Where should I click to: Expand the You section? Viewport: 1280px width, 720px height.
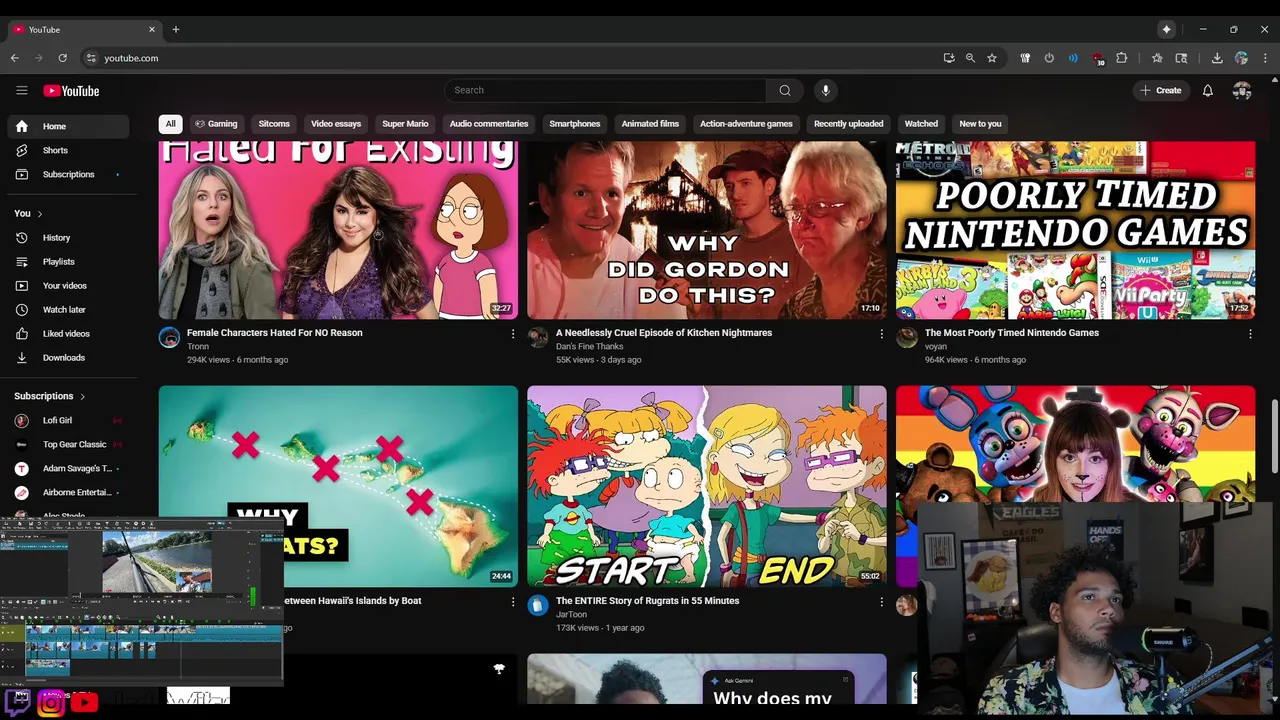pyautogui.click(x=28, y=213)
